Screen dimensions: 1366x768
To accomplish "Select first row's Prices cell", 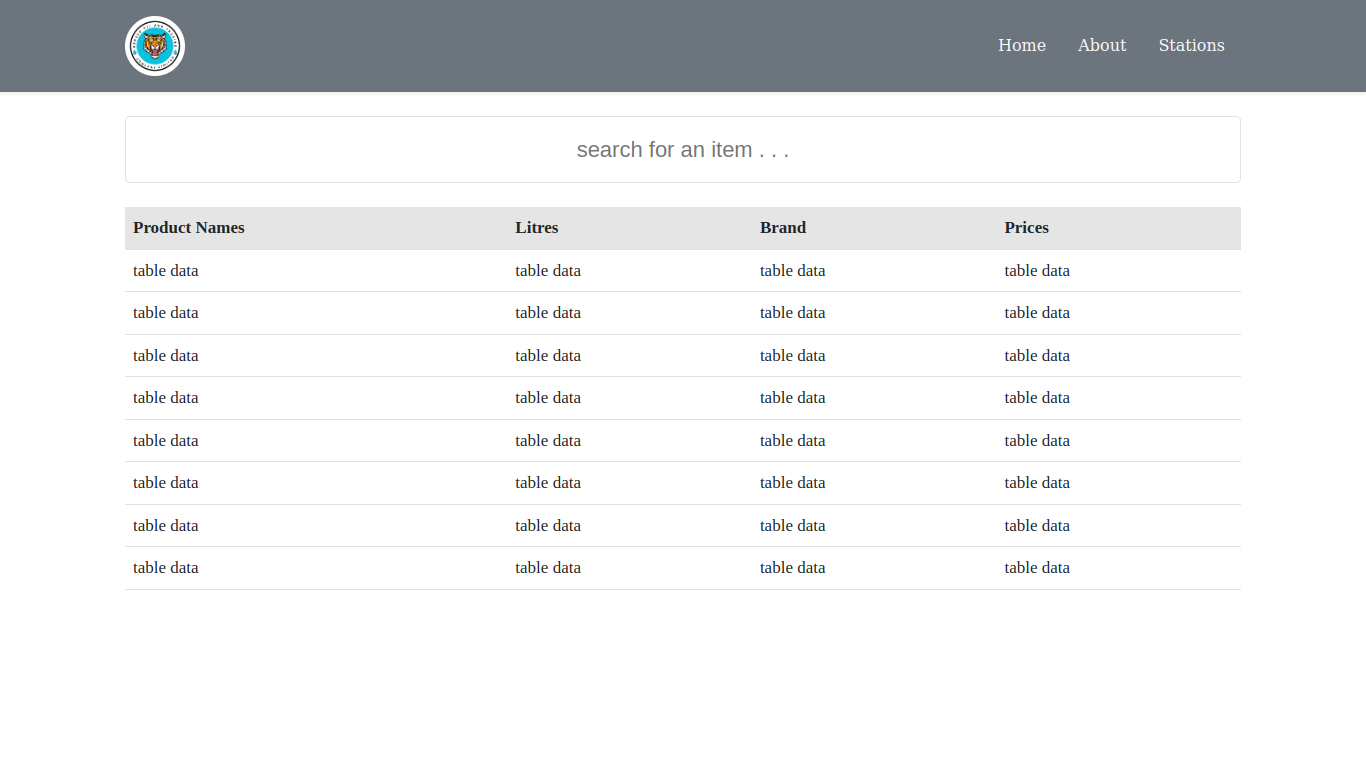I will [1037, 271].
